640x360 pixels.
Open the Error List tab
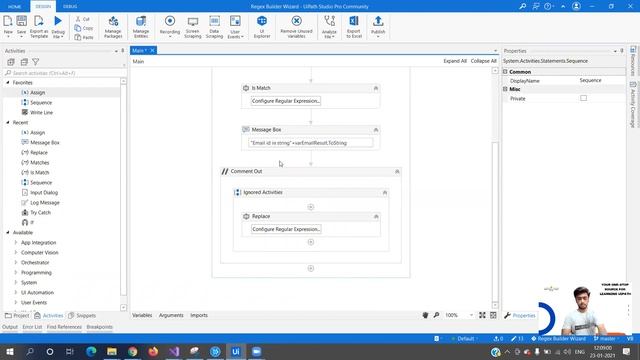click(x=32, y=327)
